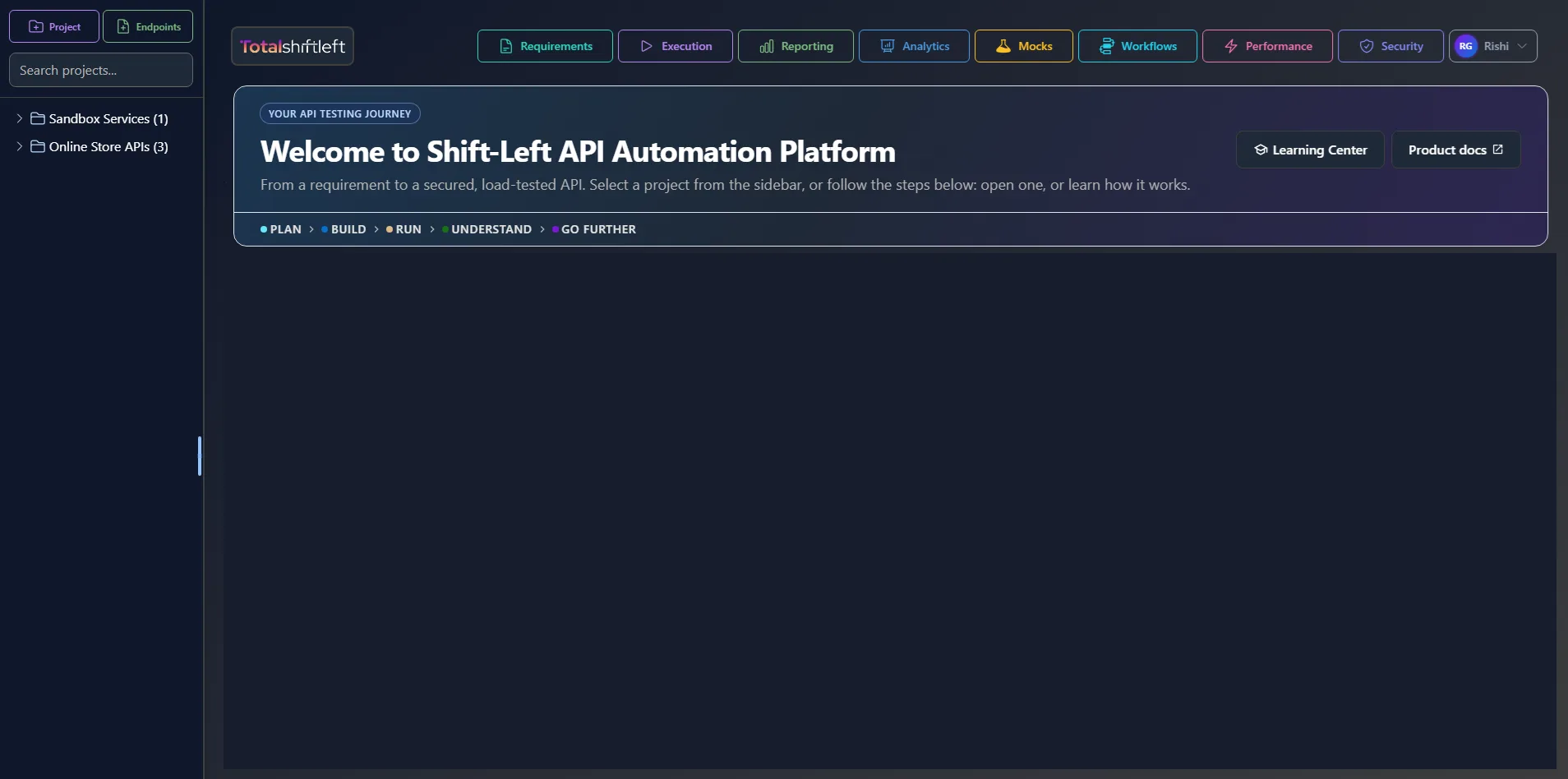Open the Mocks section

pyautogui.click(x=1024, y=46)
